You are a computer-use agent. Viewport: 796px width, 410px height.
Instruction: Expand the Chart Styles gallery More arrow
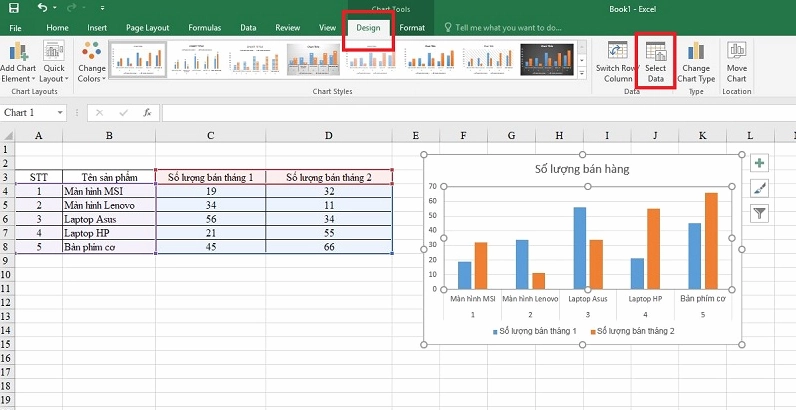582,73
